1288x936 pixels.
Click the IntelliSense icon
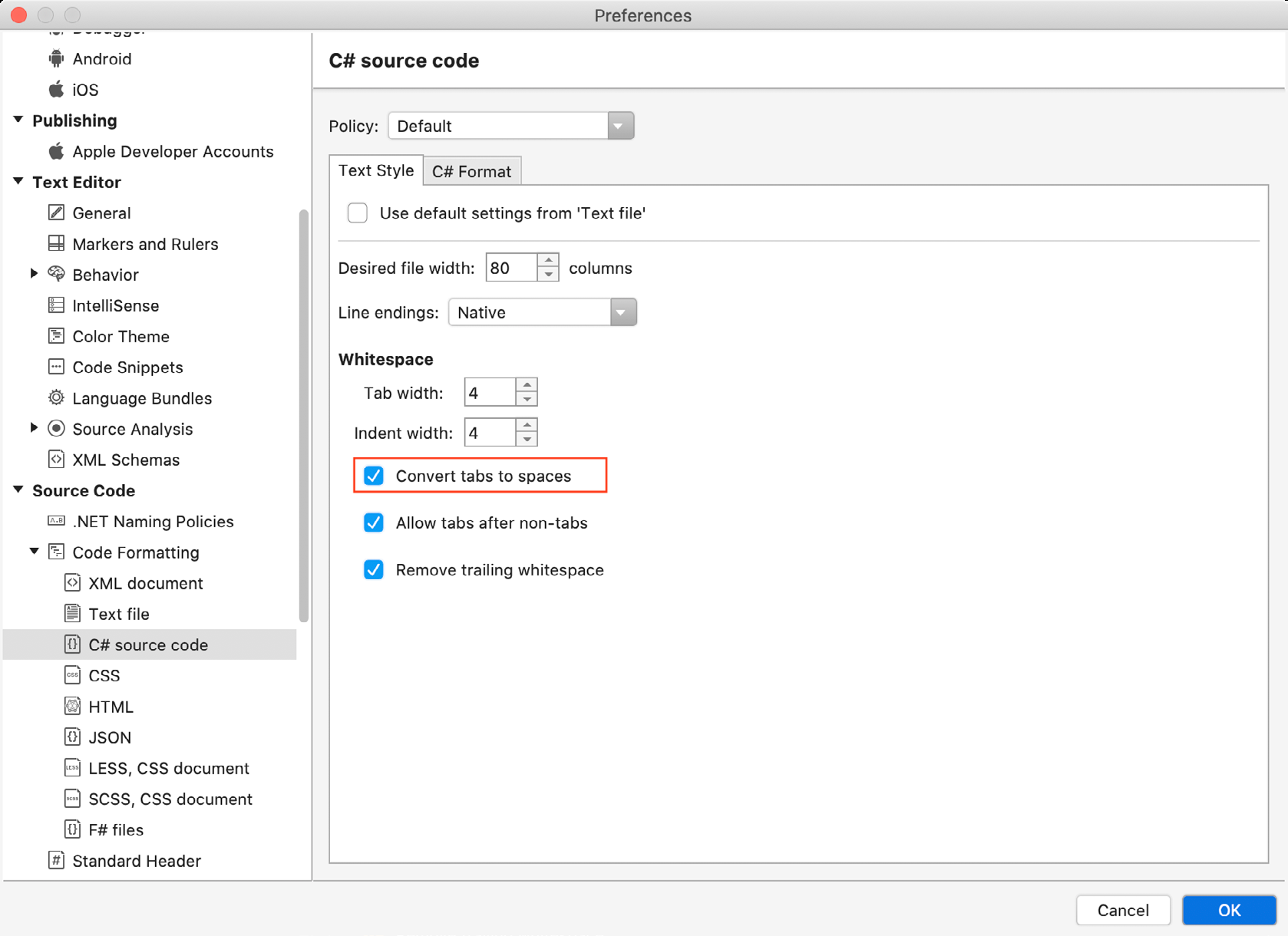[x=56, y=305]
